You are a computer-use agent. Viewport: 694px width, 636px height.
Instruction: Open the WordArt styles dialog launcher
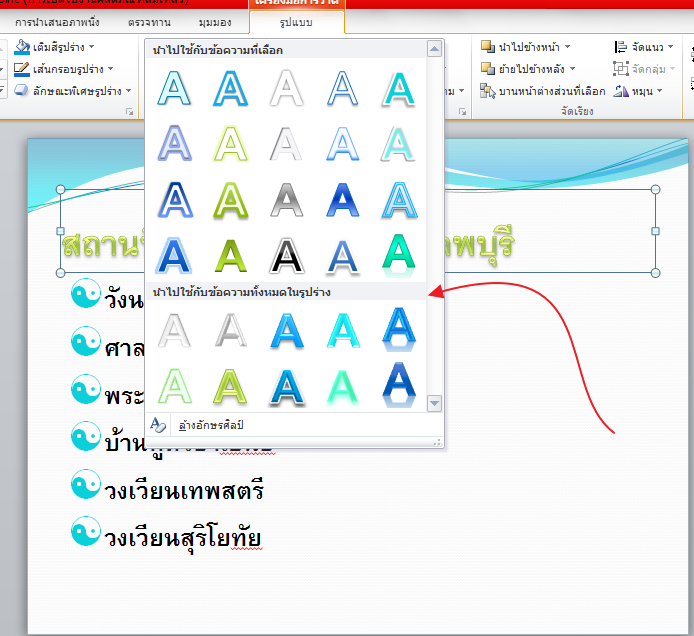point(463,112)
